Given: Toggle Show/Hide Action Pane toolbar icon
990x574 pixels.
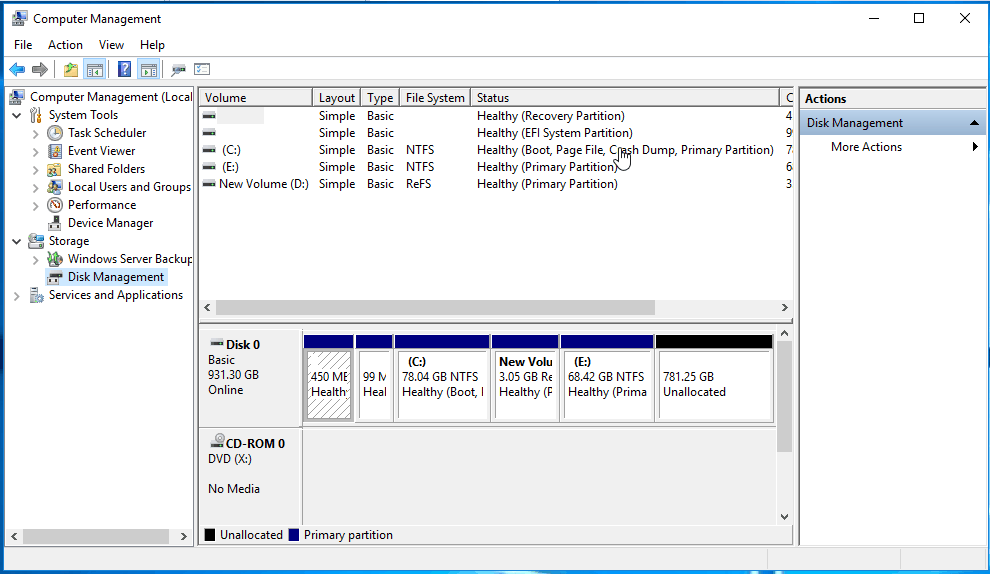Looking at the screenshot, I should 149,69.
